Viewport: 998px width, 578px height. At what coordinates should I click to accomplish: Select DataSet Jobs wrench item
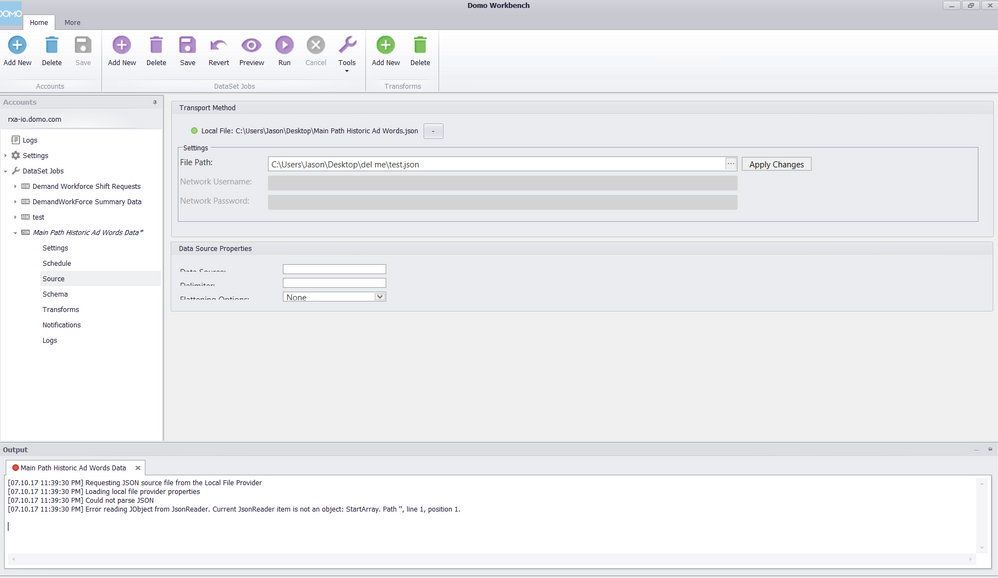tap(38, 171)
